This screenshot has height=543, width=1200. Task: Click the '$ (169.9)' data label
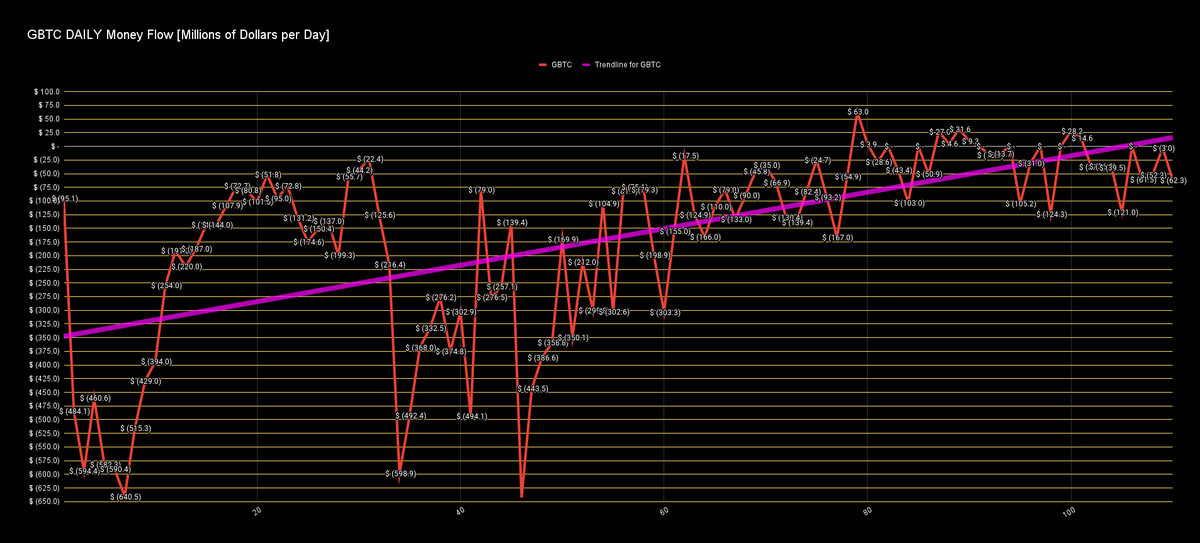coord(563,240)
